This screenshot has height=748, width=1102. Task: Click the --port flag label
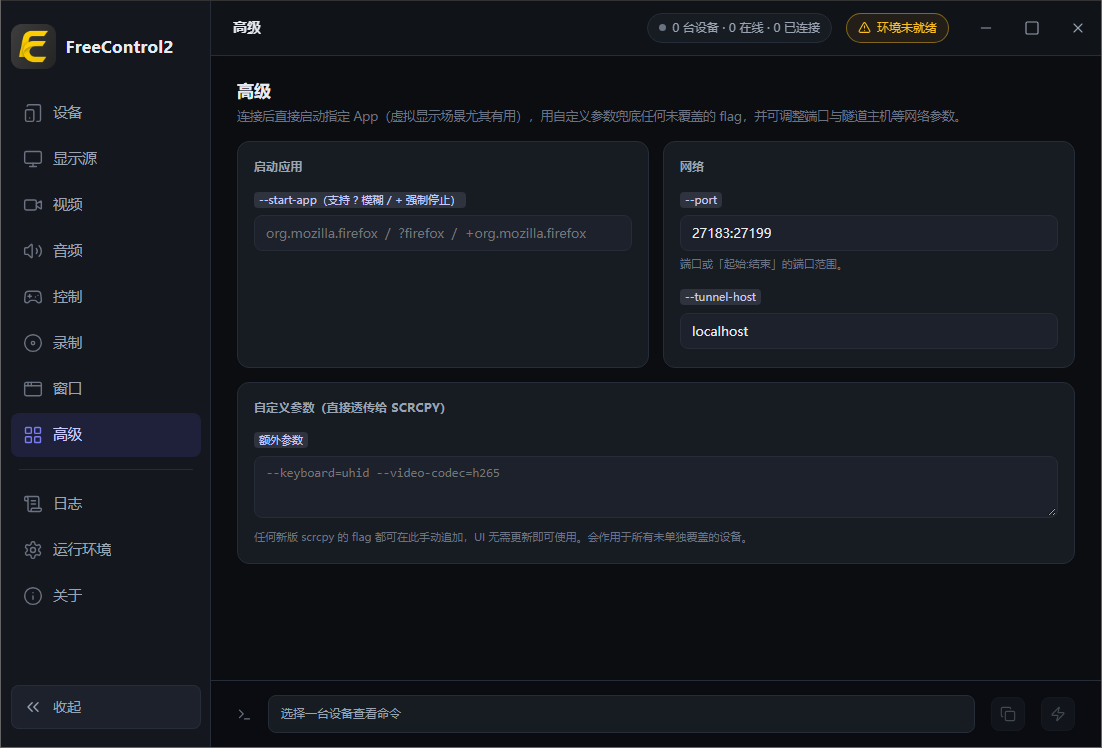(701, 200)
